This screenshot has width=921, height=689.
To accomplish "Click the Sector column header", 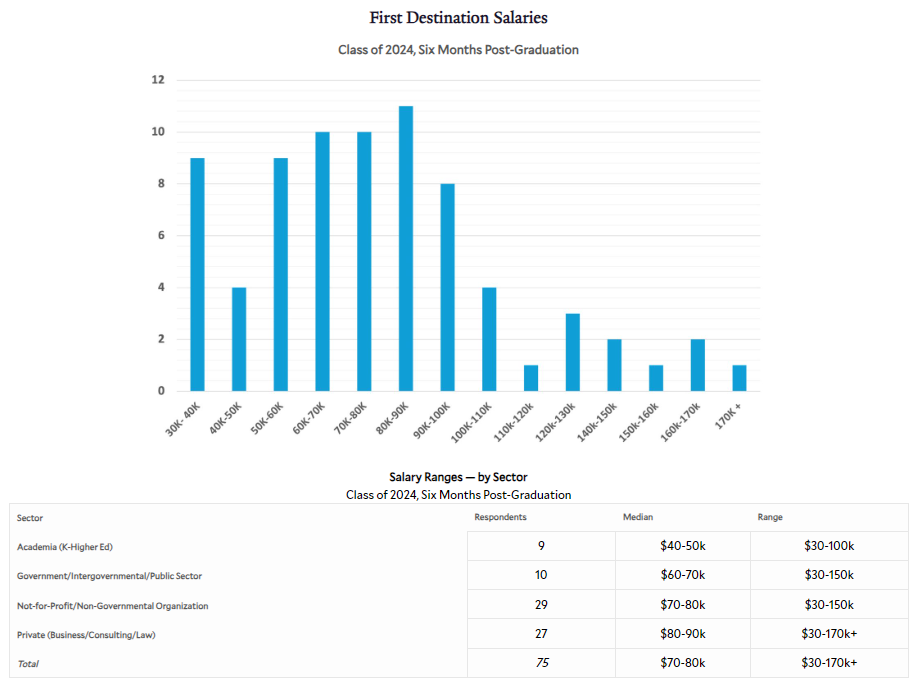I will (30, 517).
